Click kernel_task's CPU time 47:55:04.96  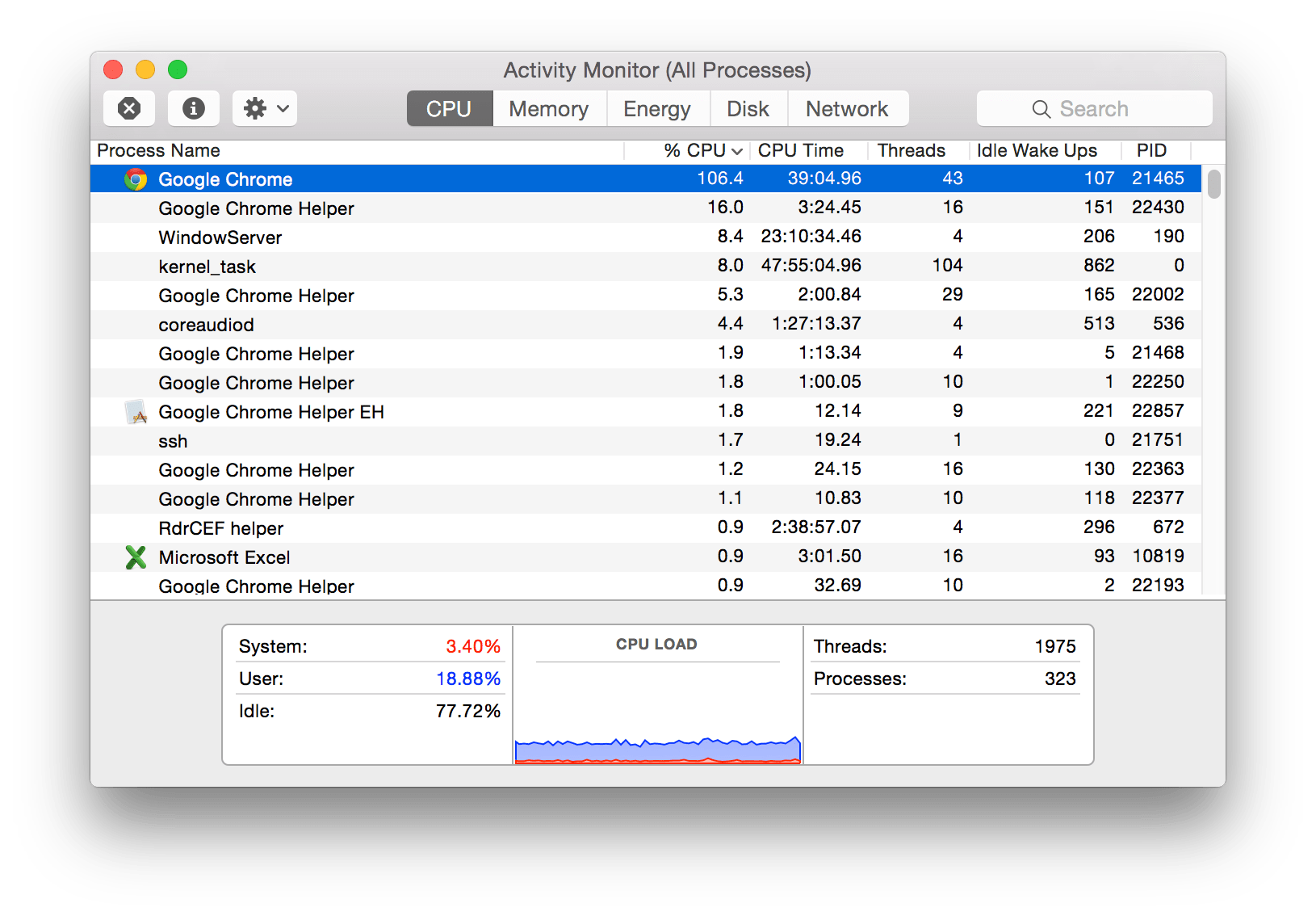click(811, 266)
